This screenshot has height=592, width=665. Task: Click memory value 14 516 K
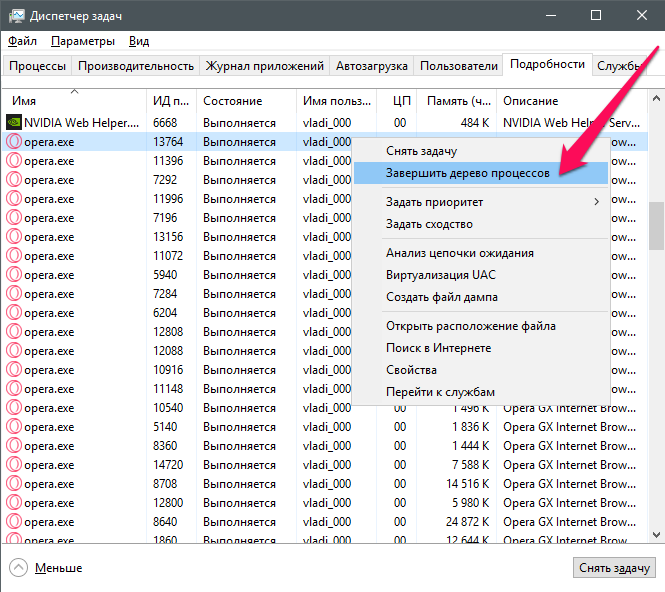(x=467, y=484)
